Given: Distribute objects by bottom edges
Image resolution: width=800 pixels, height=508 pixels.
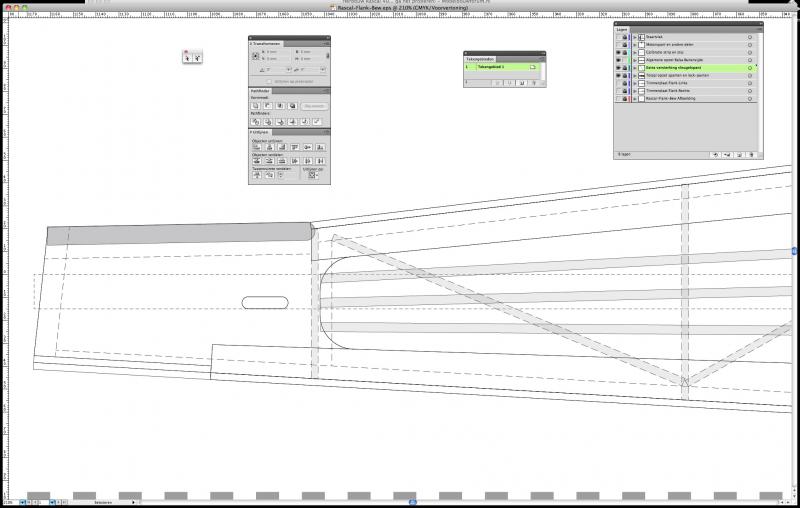Looking at the screenshot, I should 282,161.
